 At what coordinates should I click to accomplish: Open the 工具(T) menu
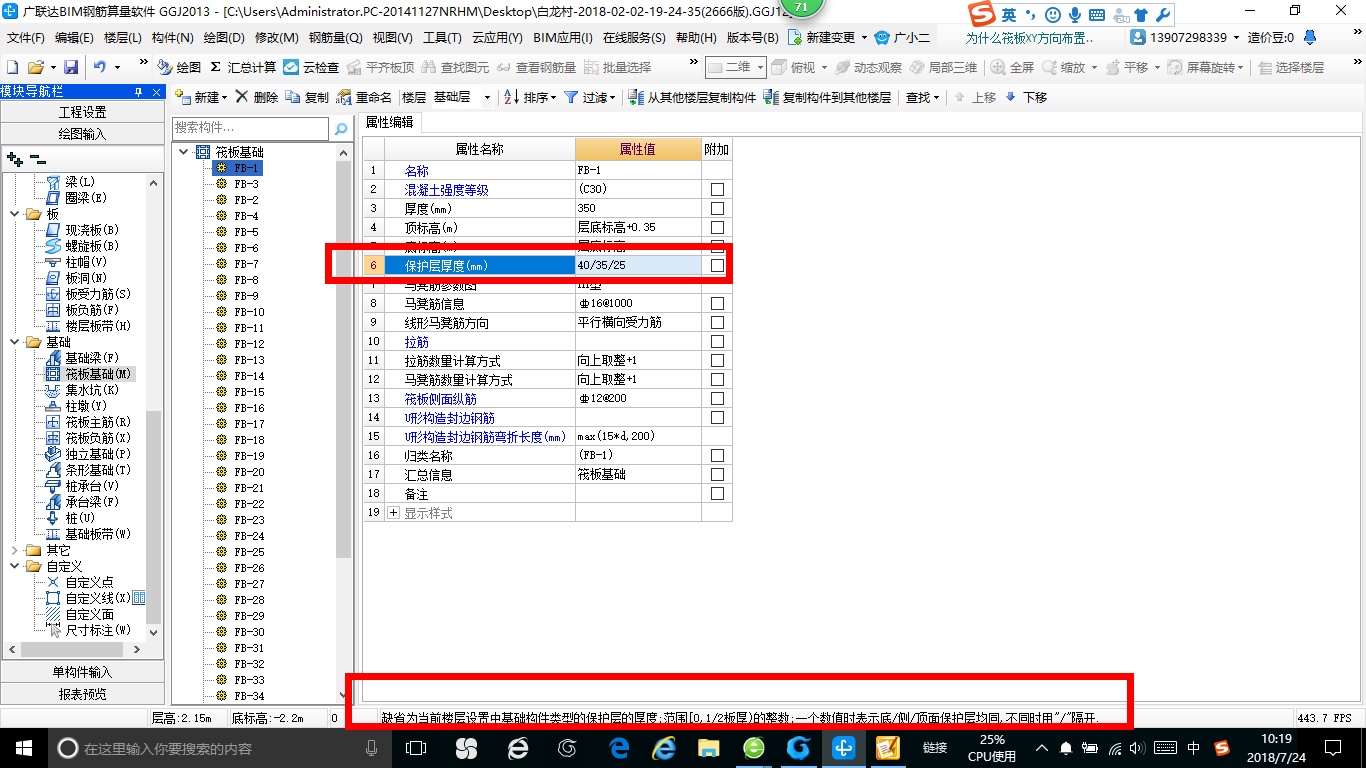pyautogui.click(x=442, y=37)
